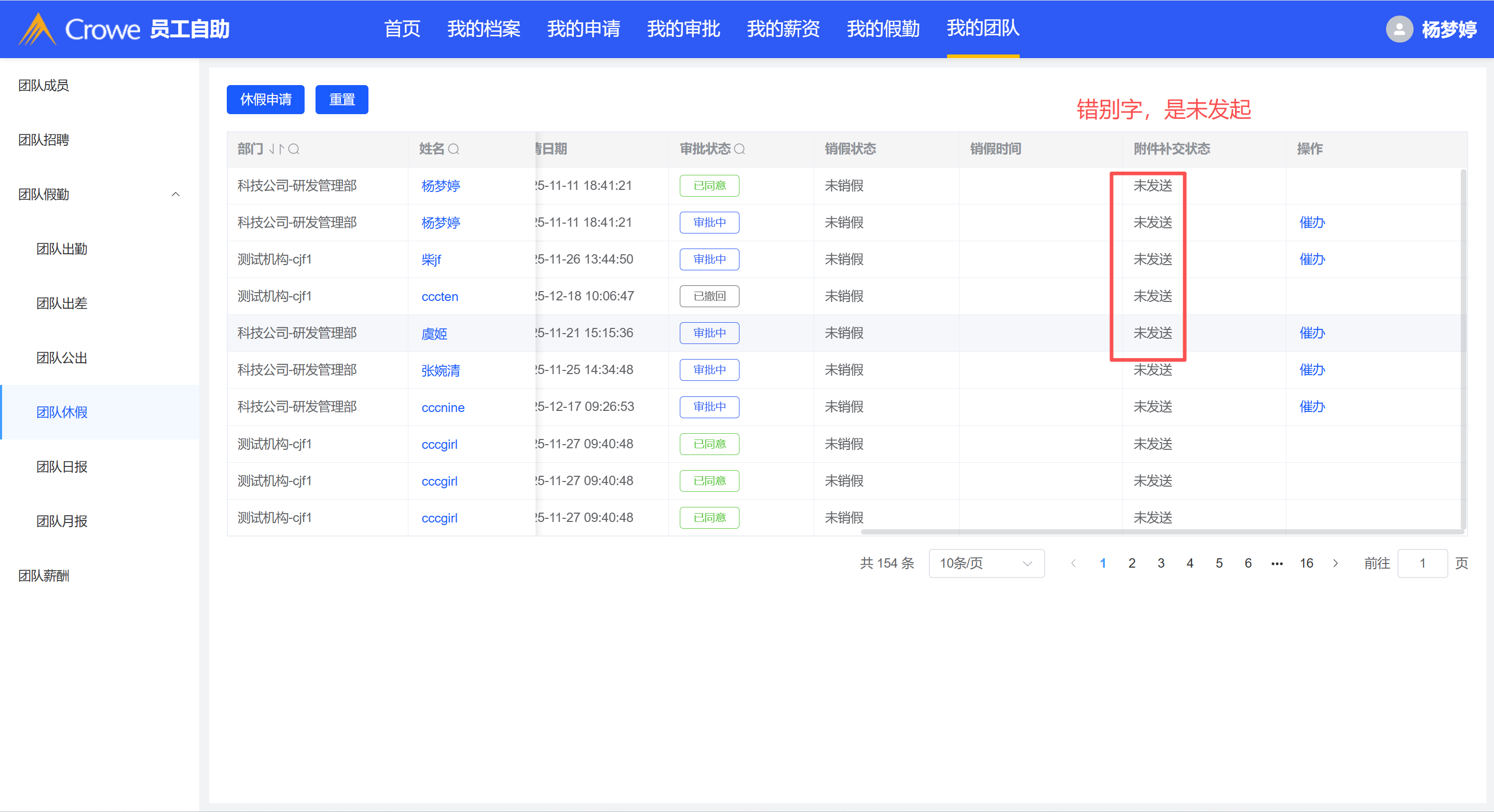Open the 10条/页 page size dropdown

(986, 563)
